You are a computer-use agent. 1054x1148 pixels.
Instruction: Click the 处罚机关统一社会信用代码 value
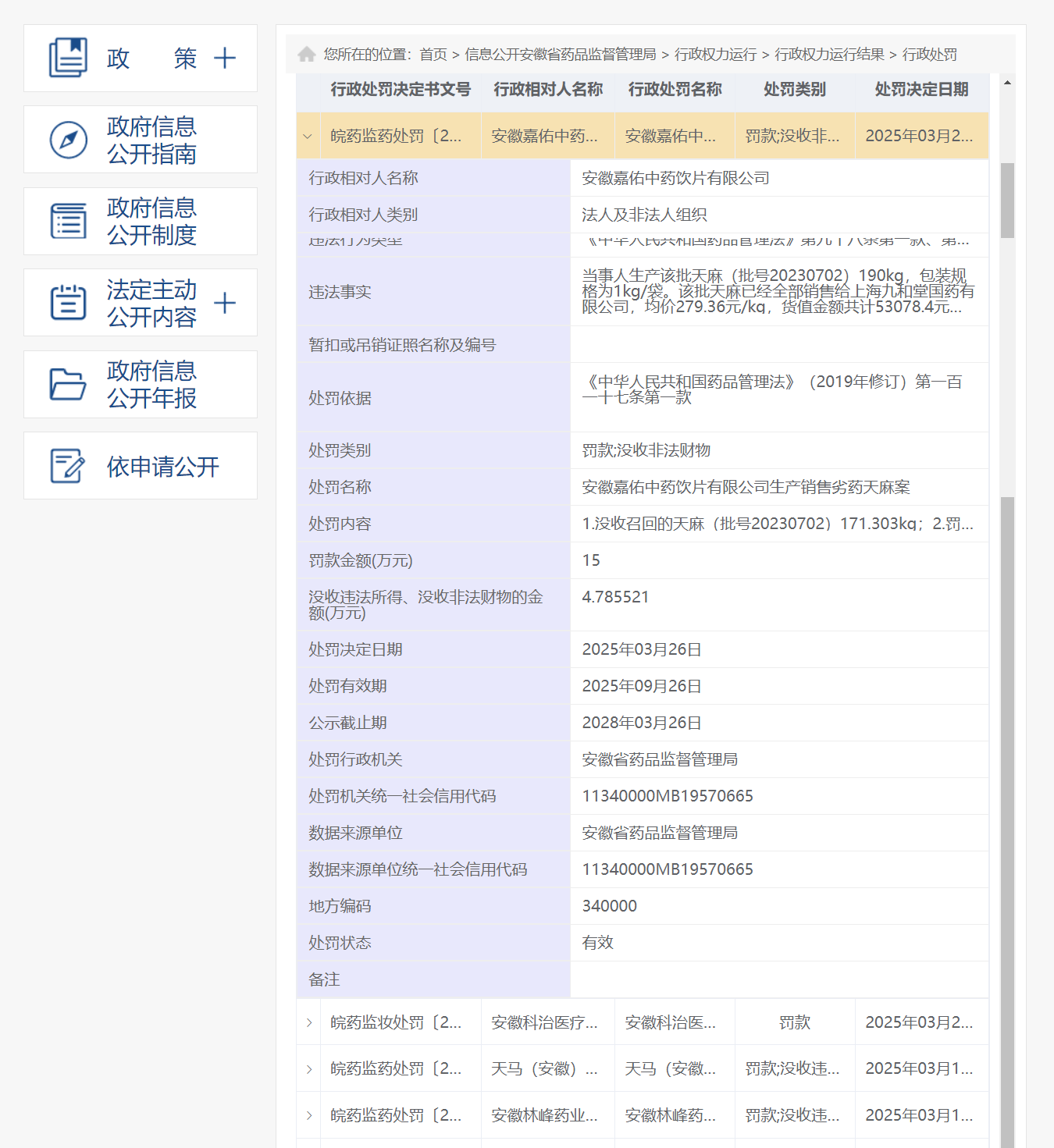coord(668,796)
